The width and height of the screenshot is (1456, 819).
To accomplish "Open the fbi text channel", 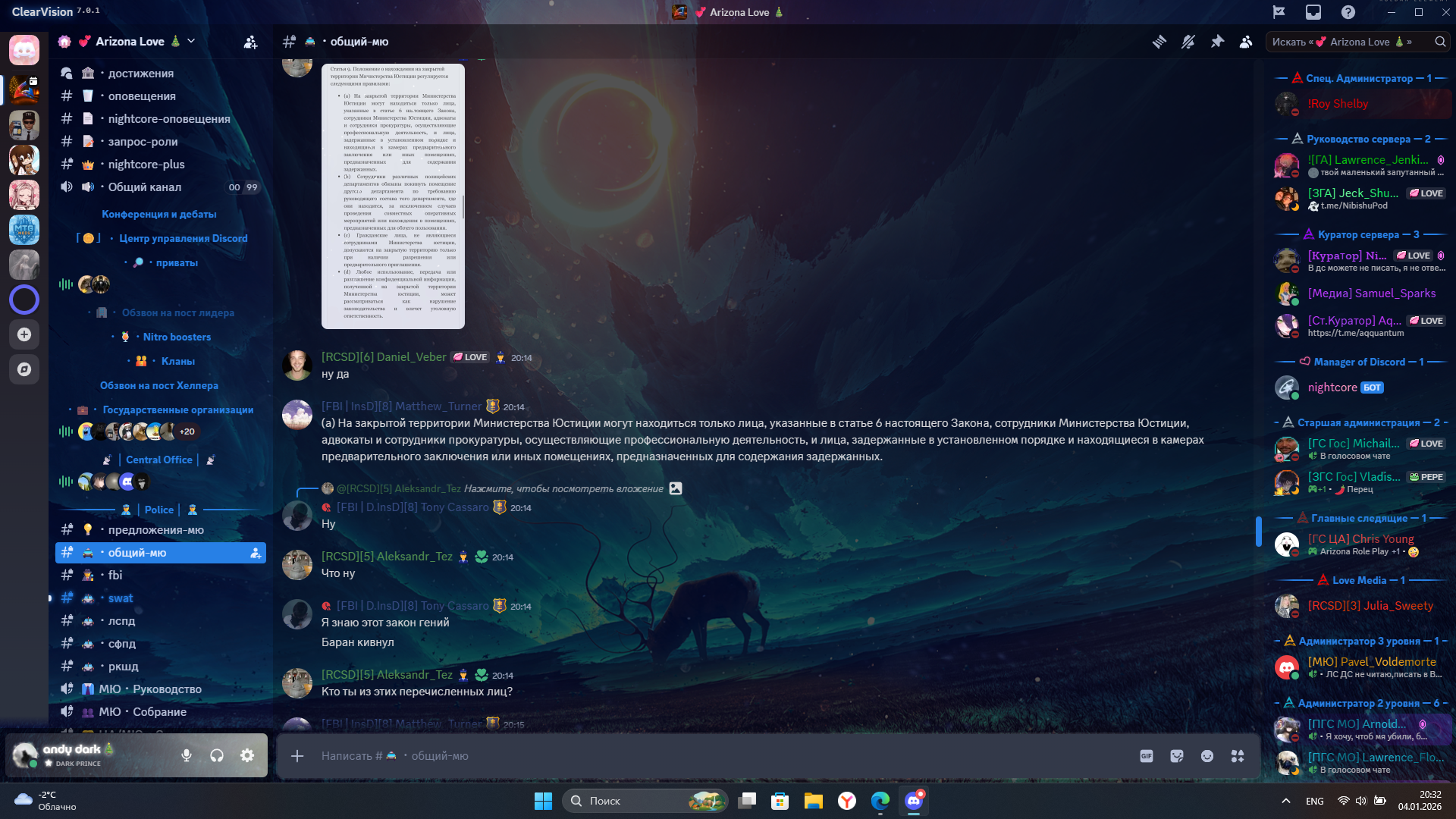I will click(x=115, y=575).
